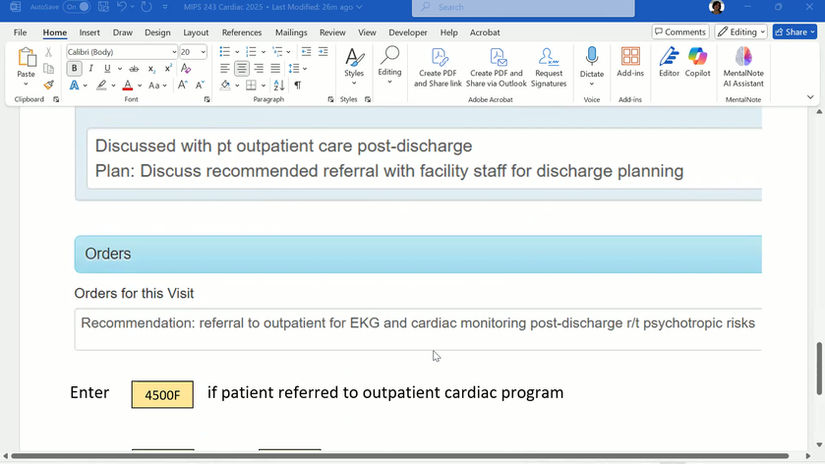This screenshot has width=825, height=464.
Task: Click the title bar Search box
Action: point(523,7)
